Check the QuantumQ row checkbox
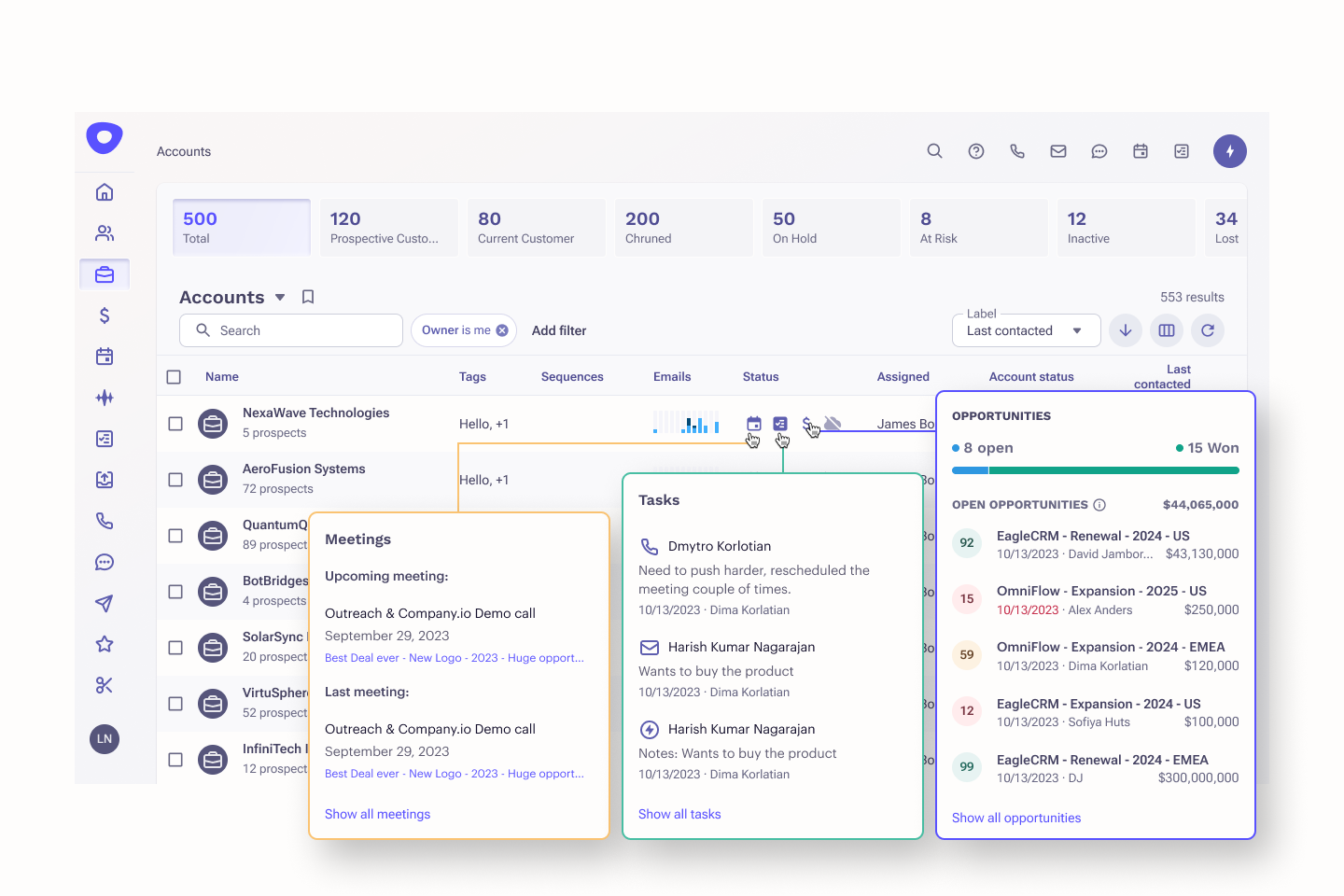Viewport: 1344px width, 896px height. (x=175, y=536)
